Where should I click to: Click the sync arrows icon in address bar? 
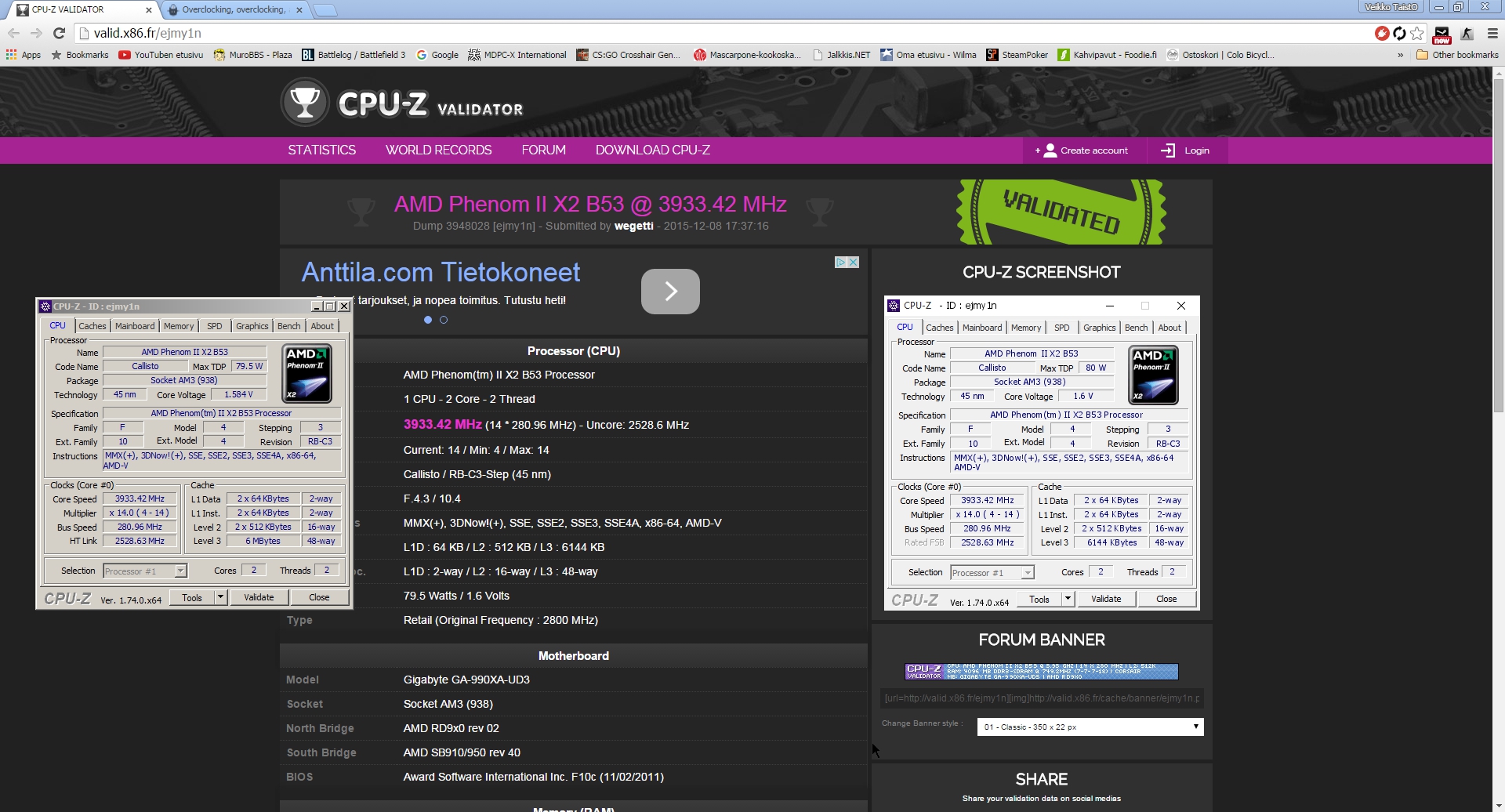1399,33
